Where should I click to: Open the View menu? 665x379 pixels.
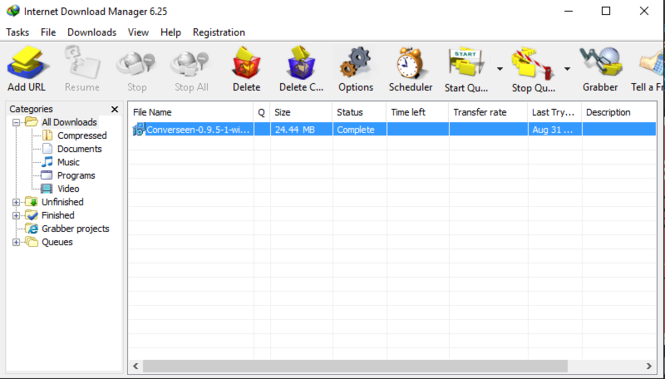[x=138, y=32]
